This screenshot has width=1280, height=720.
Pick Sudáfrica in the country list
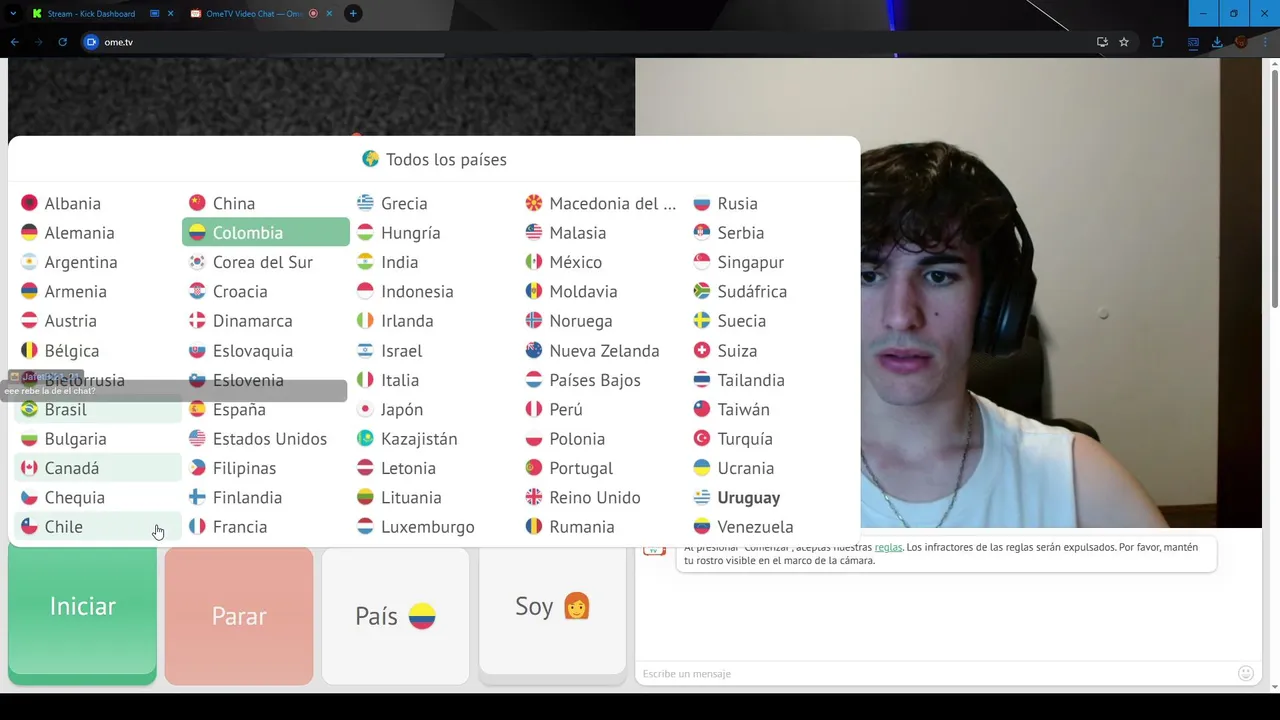coord(769,291)
